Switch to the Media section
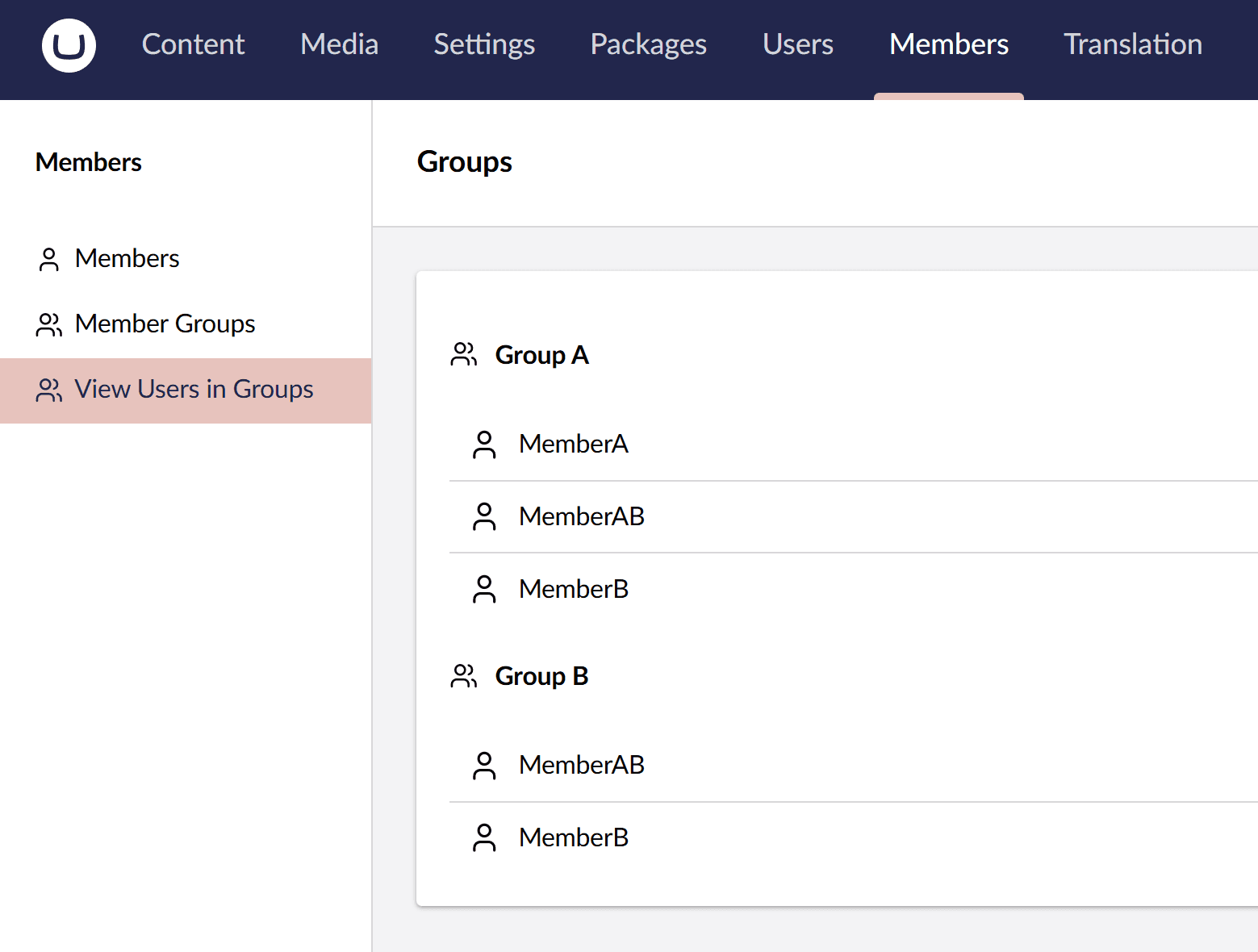The height and width of the screenshot is (952, 1258). [339, 44]
